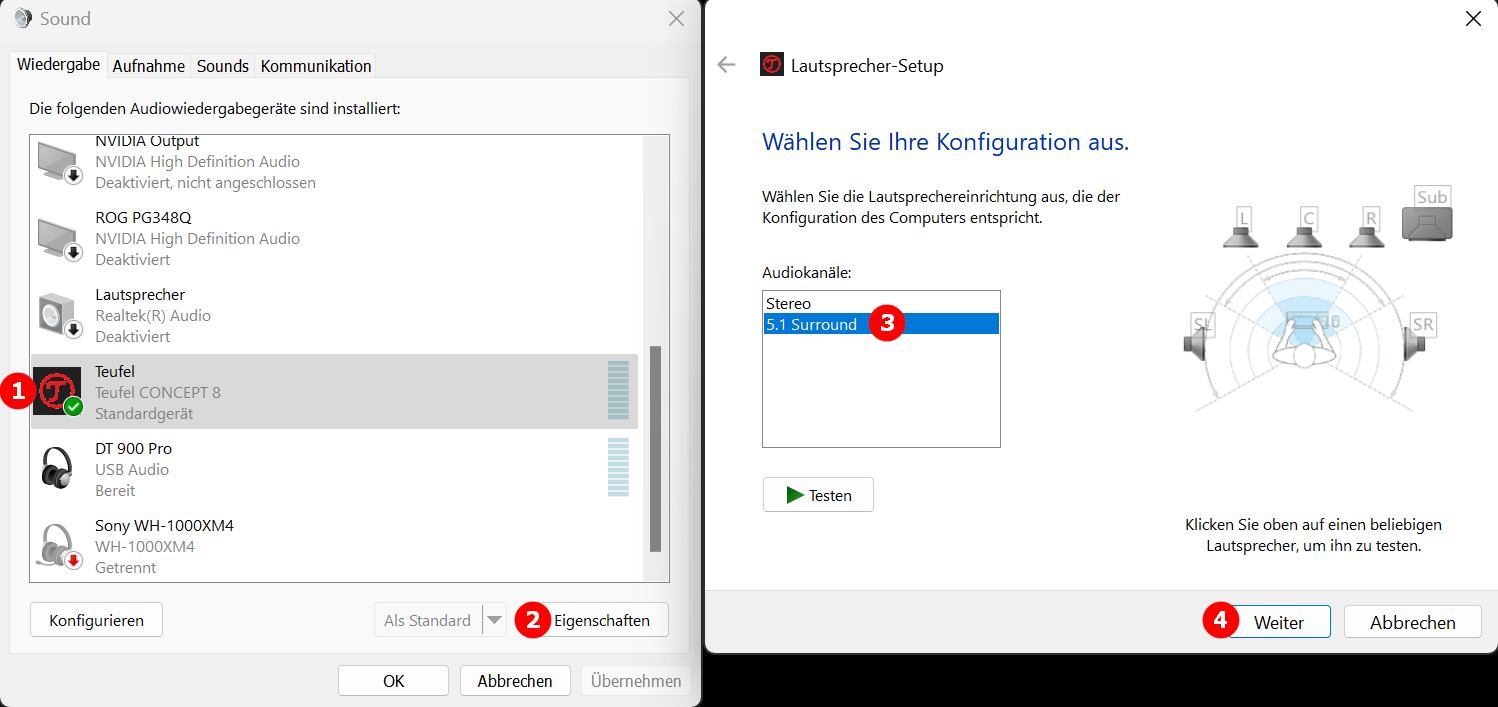This screenshot has width=1498, height=707.
Task: Click Weiter in Lautsprecher-Setup
Action: click(1279, 622)
